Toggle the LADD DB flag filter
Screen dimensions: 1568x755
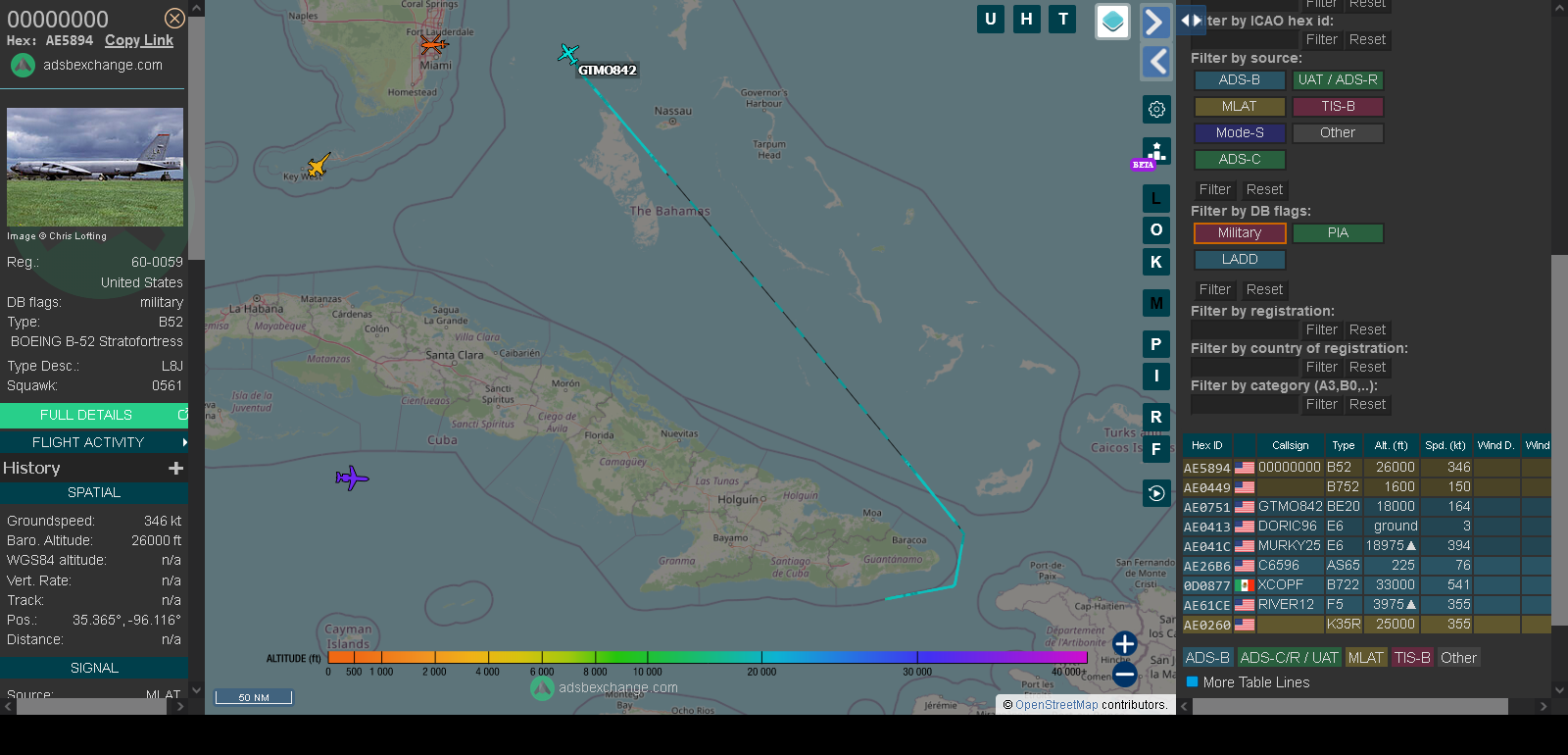point(1240,260)
